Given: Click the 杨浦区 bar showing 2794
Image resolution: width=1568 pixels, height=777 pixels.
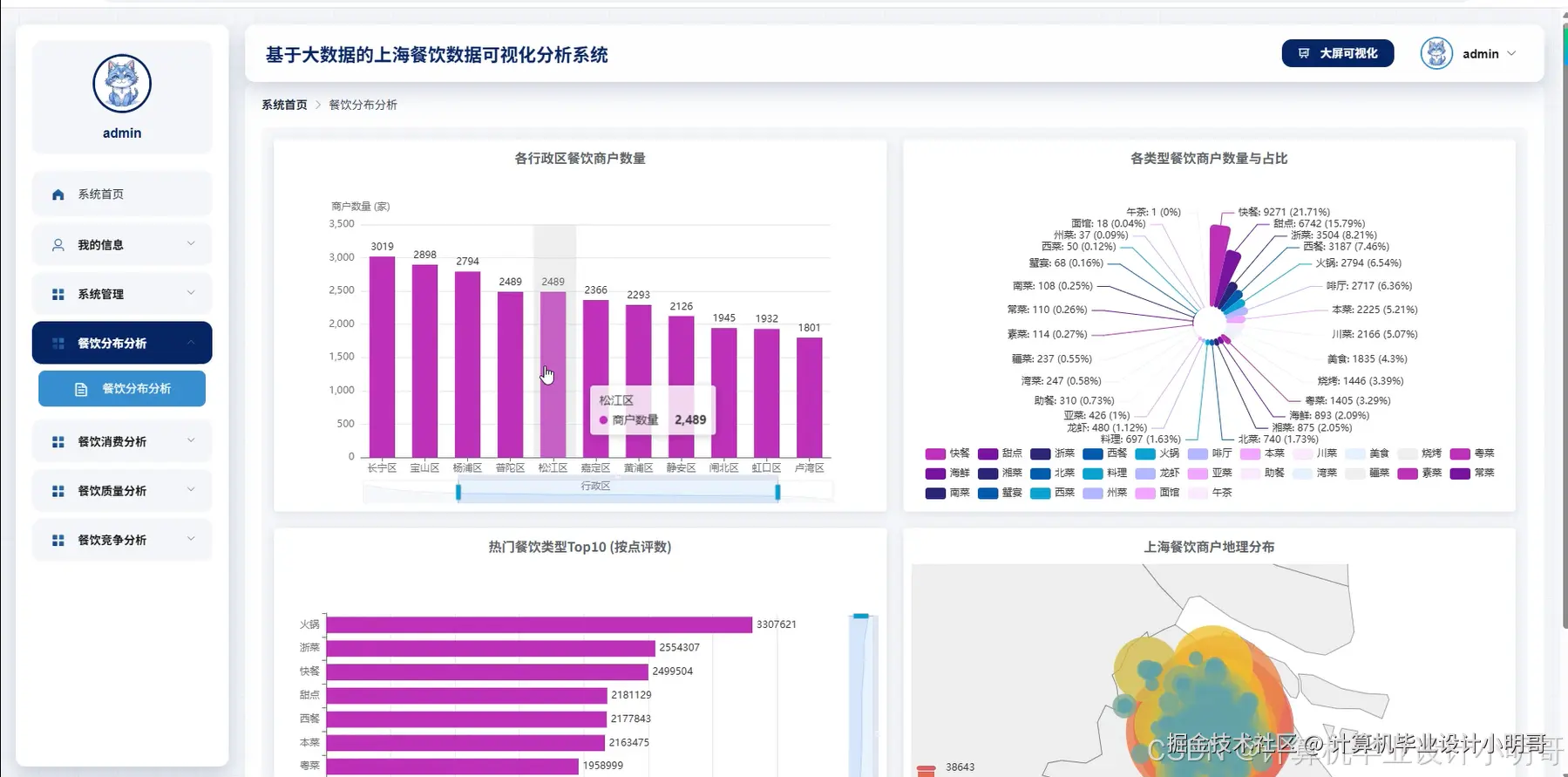Looking at the screenshot, I should 467,365.
